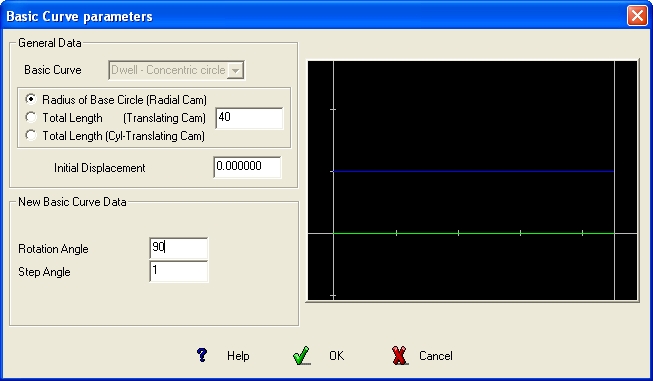Click the Rotation Angle input field
This screenshot has width=653, height=381.
click(x=179, y=248)
